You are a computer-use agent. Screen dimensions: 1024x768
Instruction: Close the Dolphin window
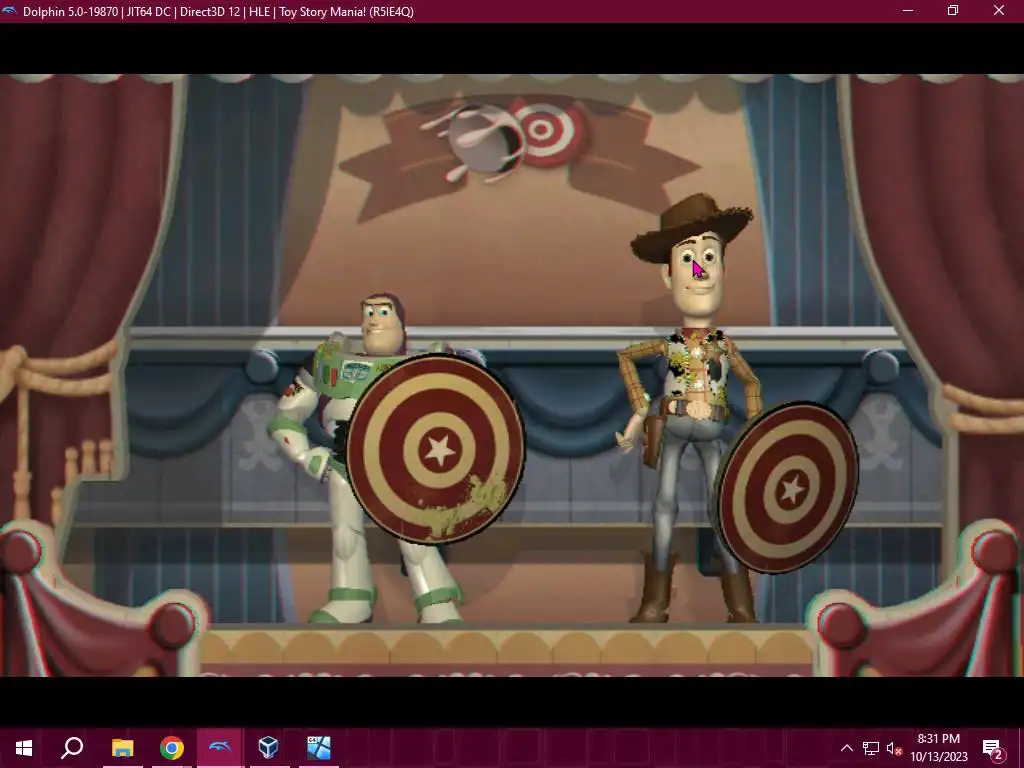coord(999,11)
